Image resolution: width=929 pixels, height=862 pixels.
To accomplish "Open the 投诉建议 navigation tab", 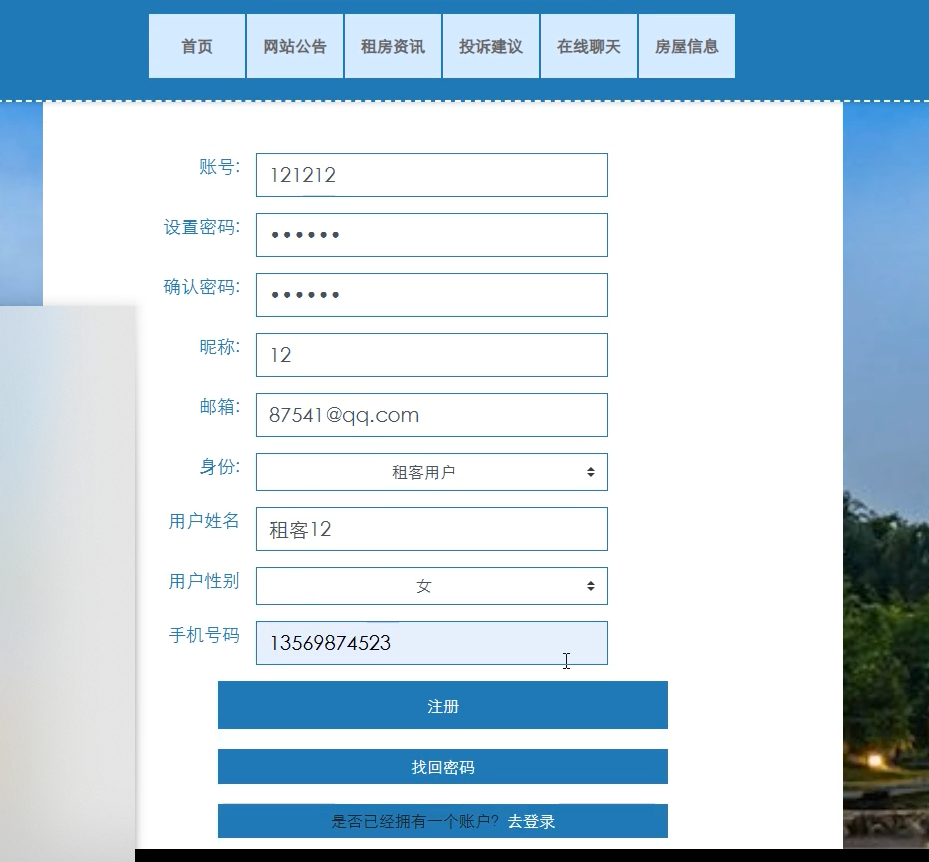I will click(491, 46).
